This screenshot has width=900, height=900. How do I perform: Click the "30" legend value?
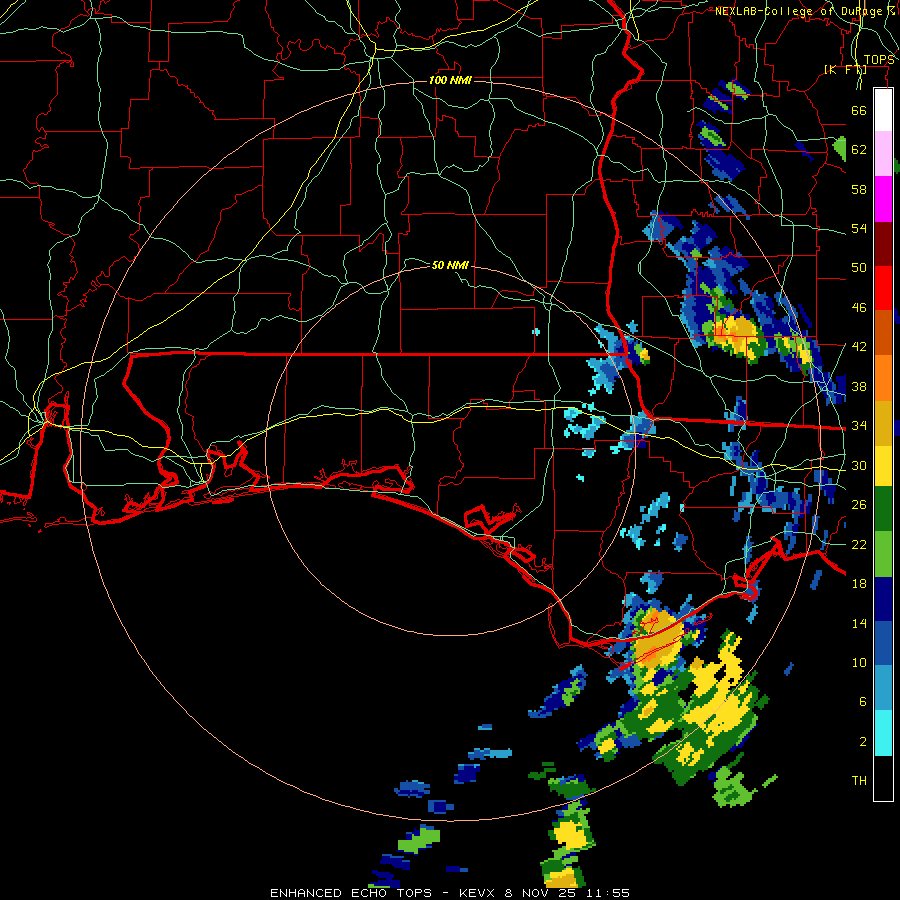point(859,465)
